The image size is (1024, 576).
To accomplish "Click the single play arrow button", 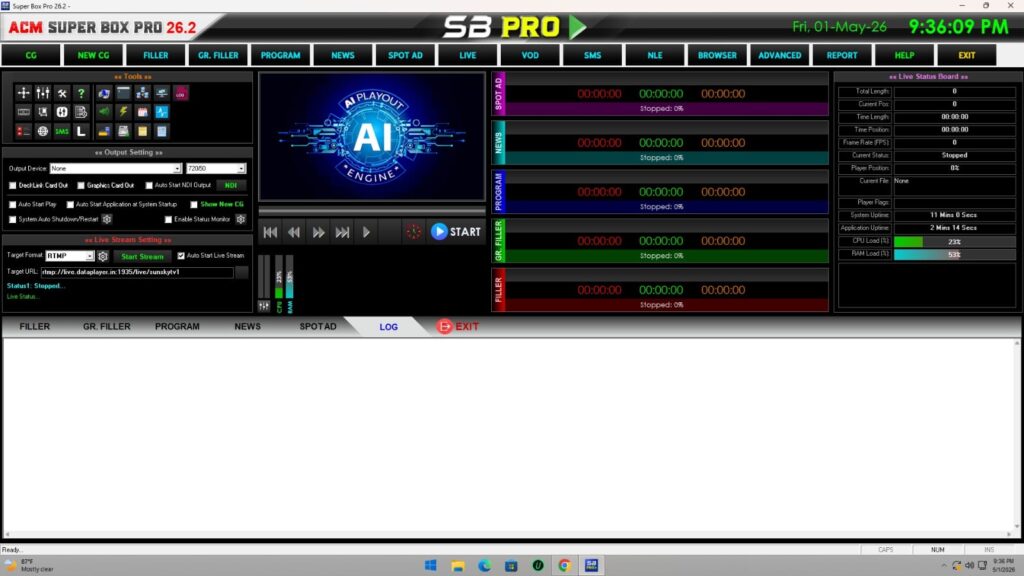I will 366,232.
